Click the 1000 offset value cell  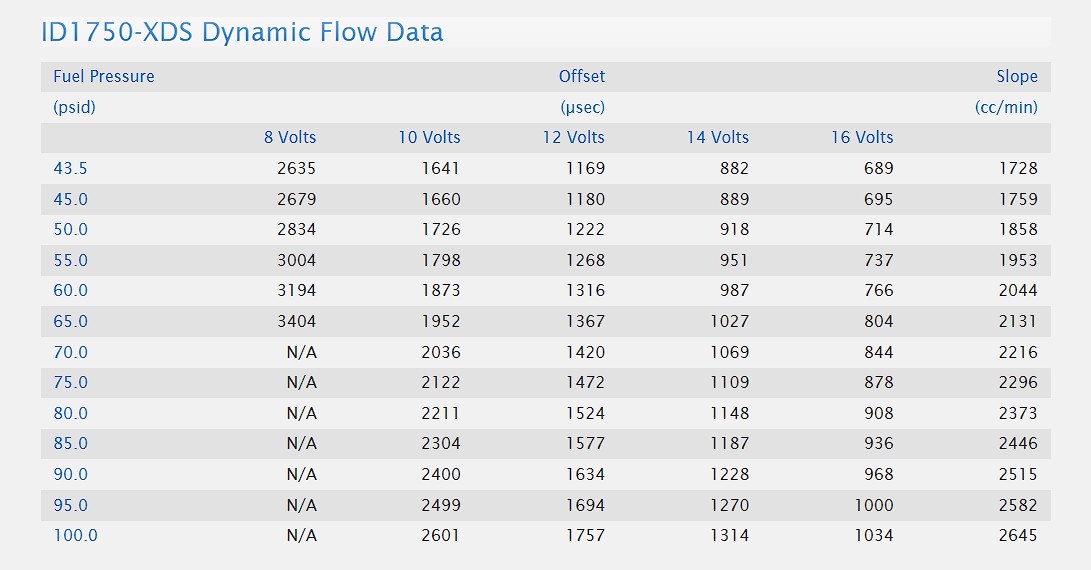coord(874,505)
